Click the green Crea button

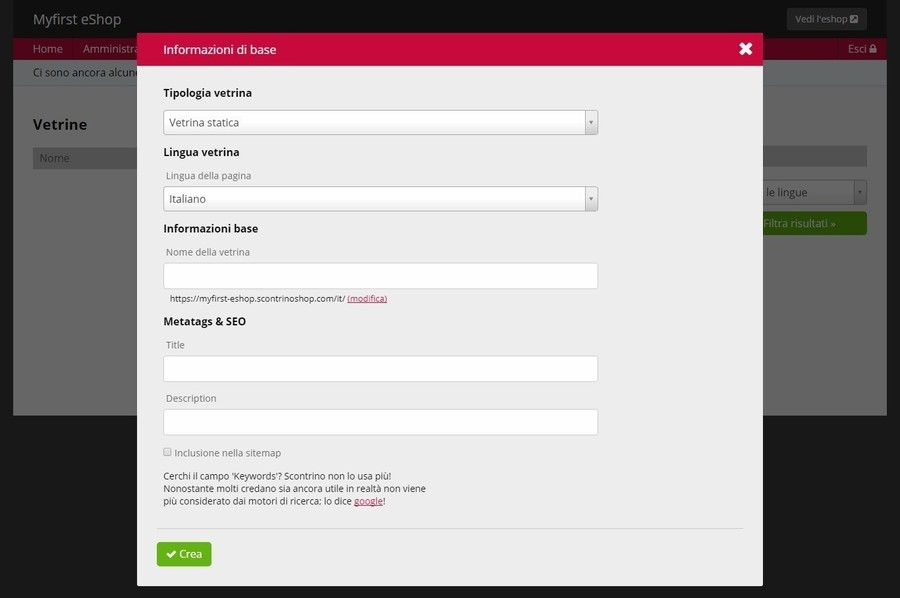coord(184,554)
